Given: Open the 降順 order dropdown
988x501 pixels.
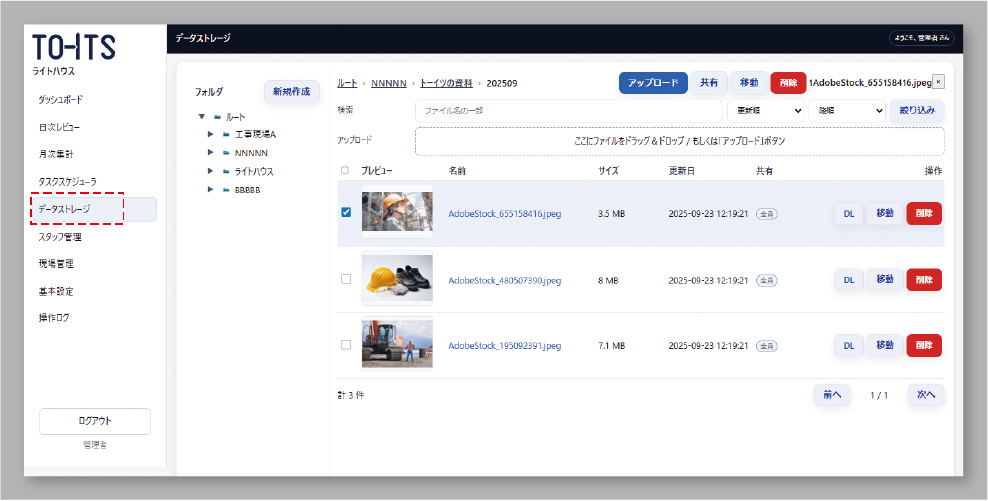Looking at the screenshot, I should pyautogui.click(x=846, y=110).
